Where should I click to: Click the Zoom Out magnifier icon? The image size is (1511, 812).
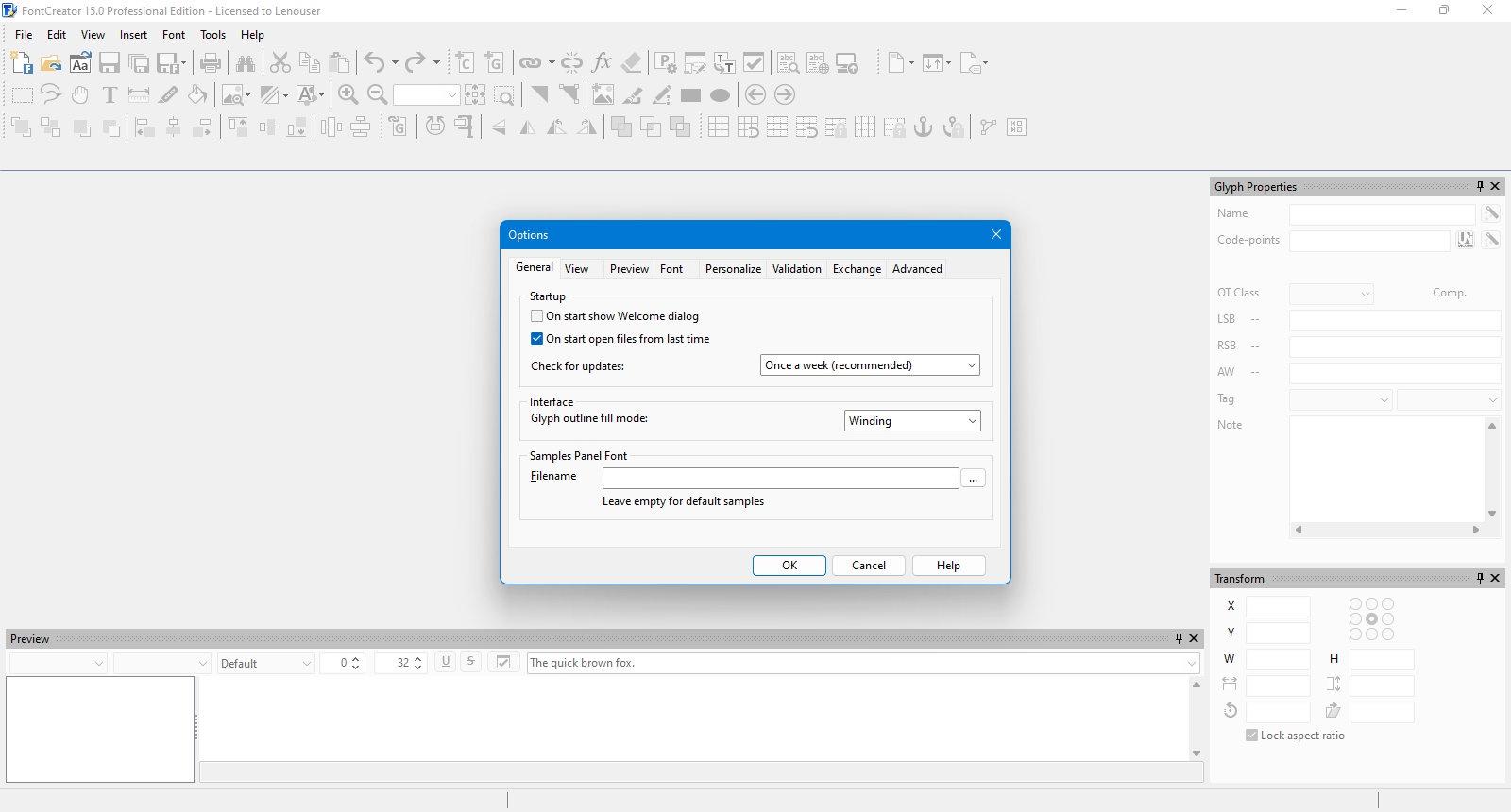pyautogui.click(x=378, y=94)
